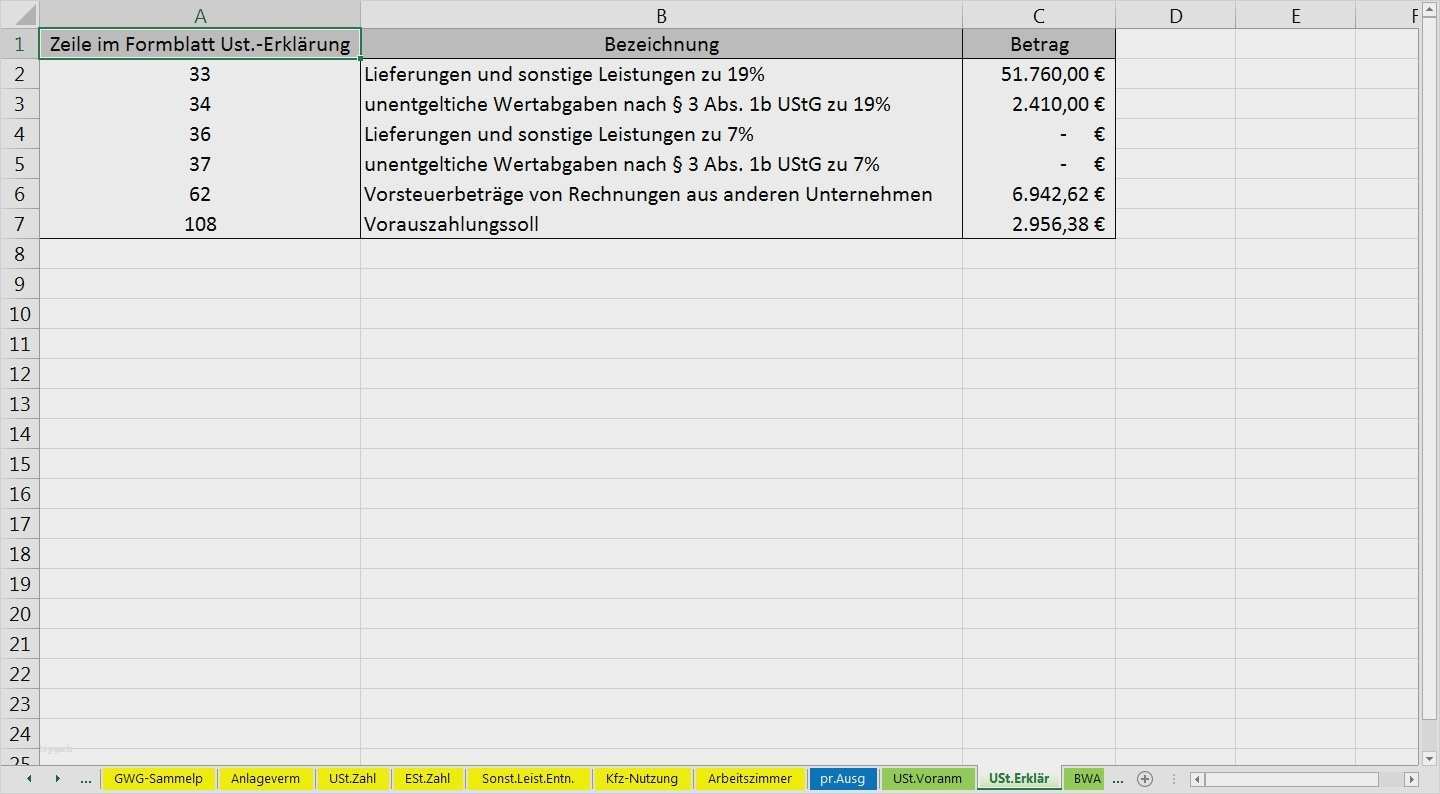Screen dimensions: 1440x794
Task: Open the pr.Ausg worksheet
Action: (x=843, y=778)
